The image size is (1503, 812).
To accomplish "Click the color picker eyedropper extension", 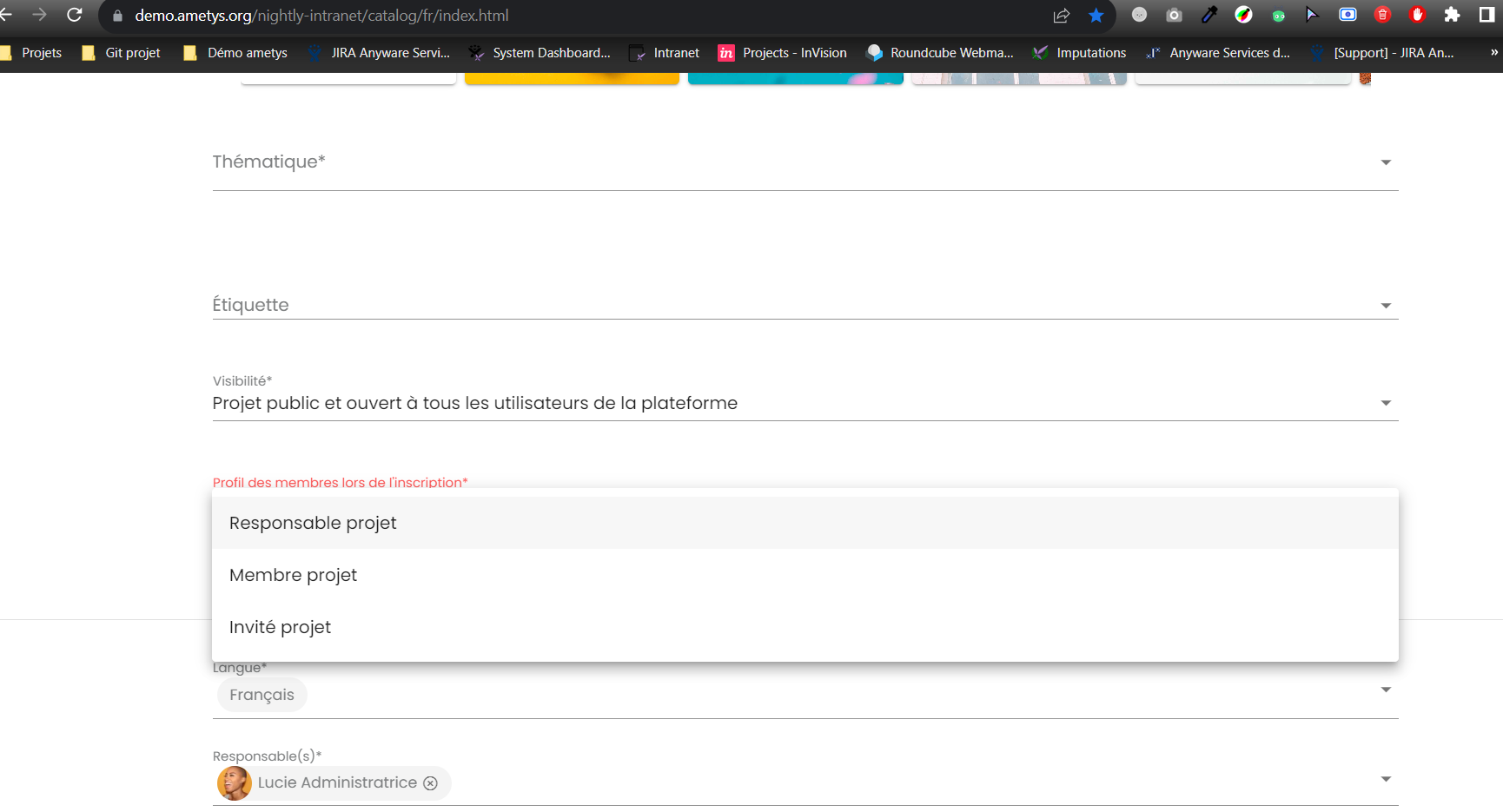I will tap(1208, 15).
